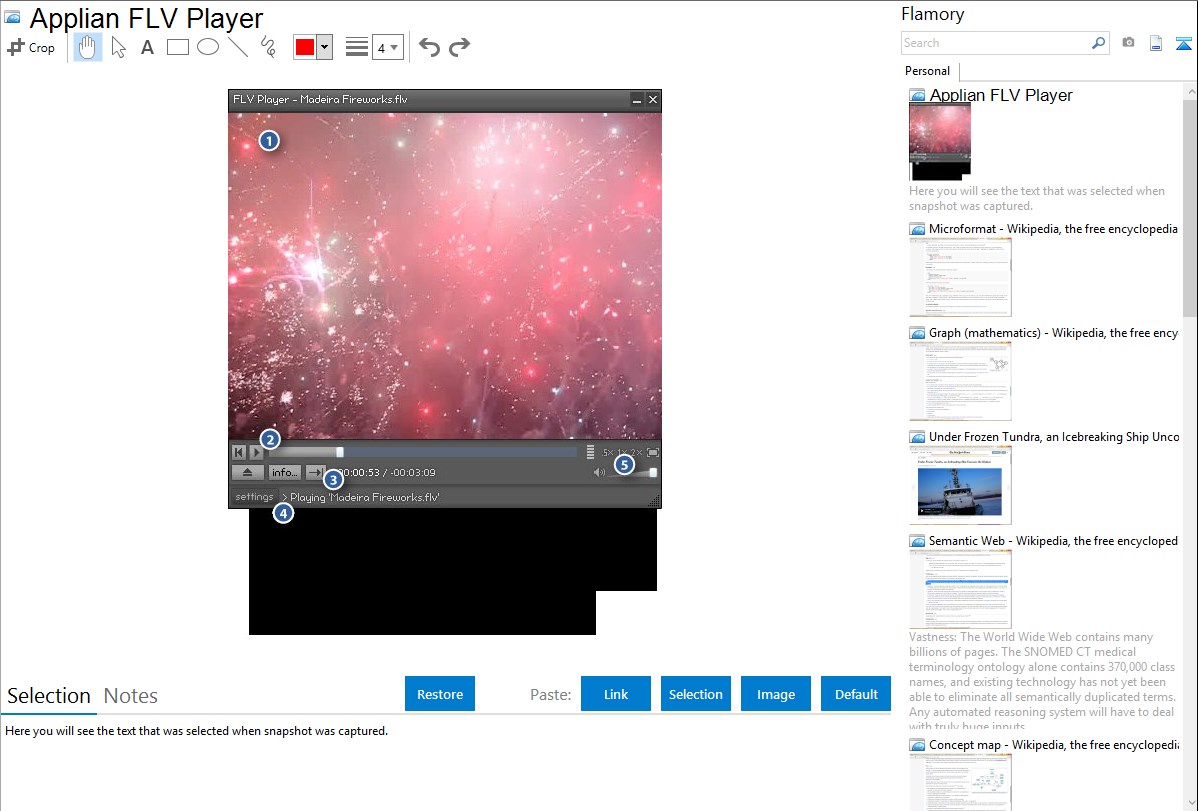Click the volume slider handle
The width and height of the screenshot is (1198, 811).
(x=653, y=472)
